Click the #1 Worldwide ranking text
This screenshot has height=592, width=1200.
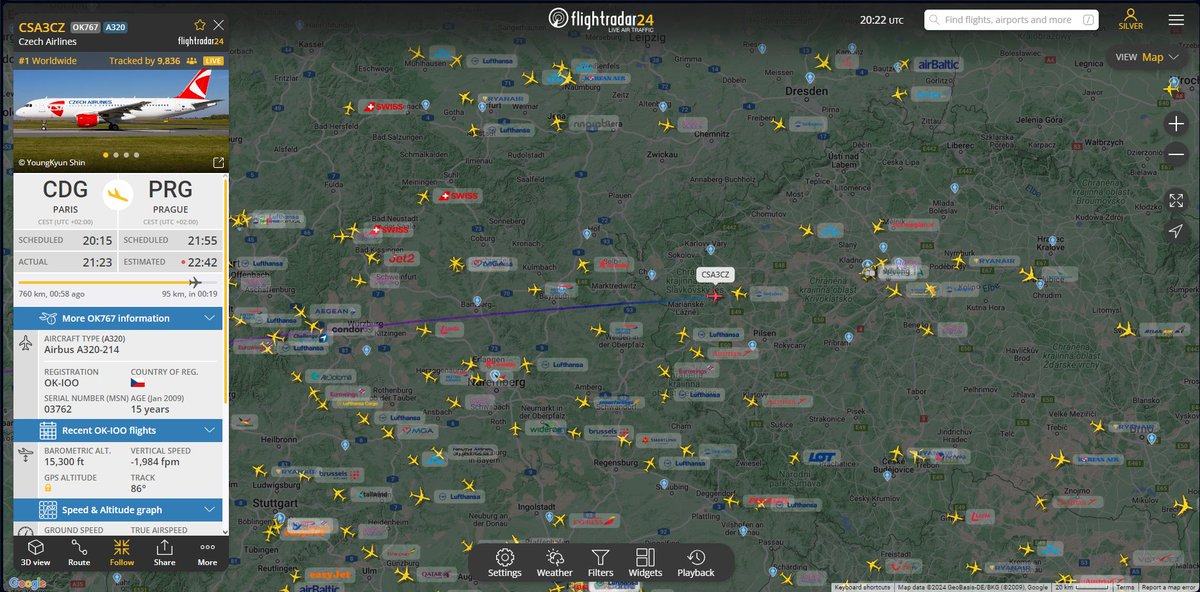pos(48,61)
